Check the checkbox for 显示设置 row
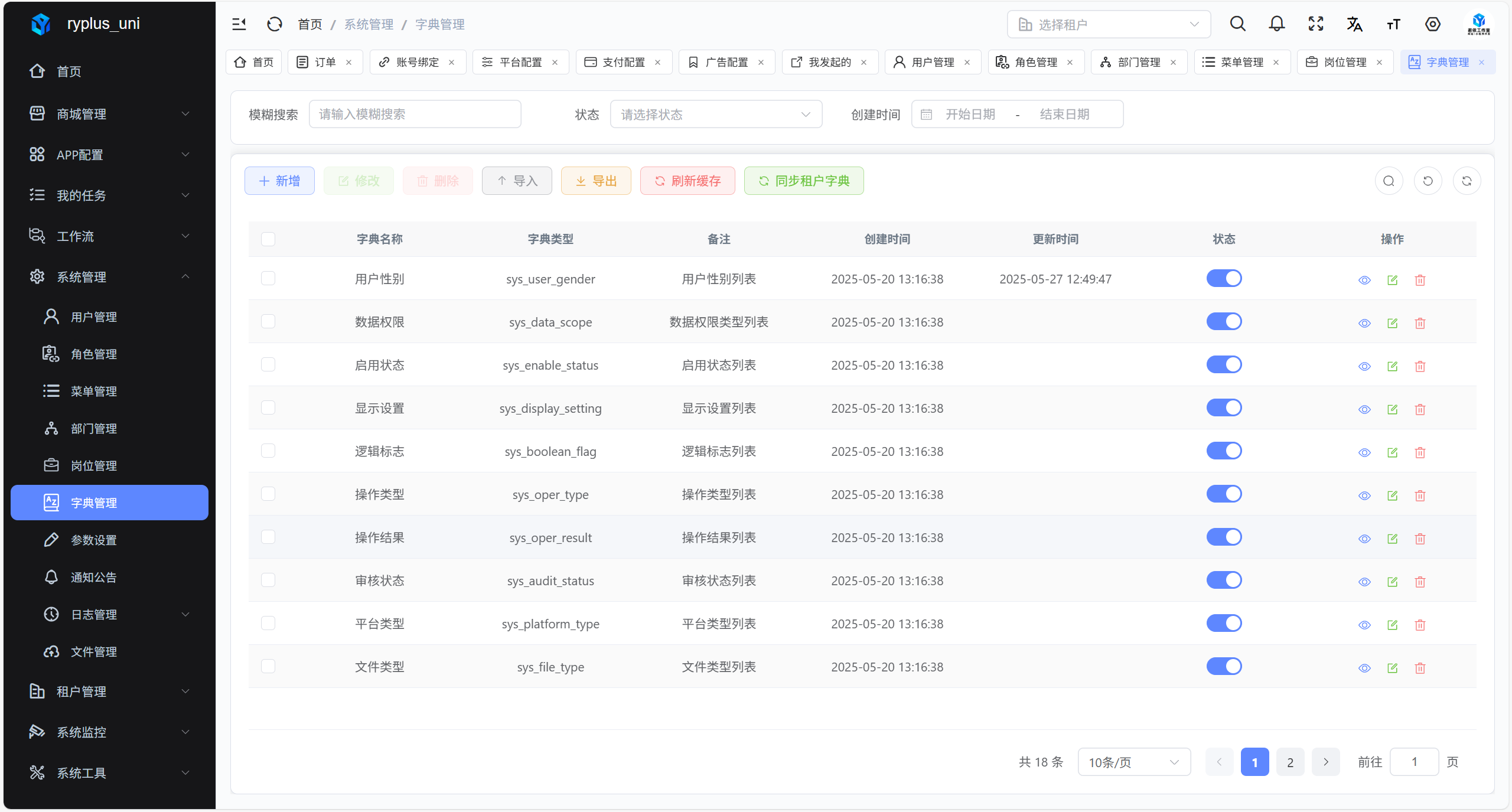 tap(268, 408)
